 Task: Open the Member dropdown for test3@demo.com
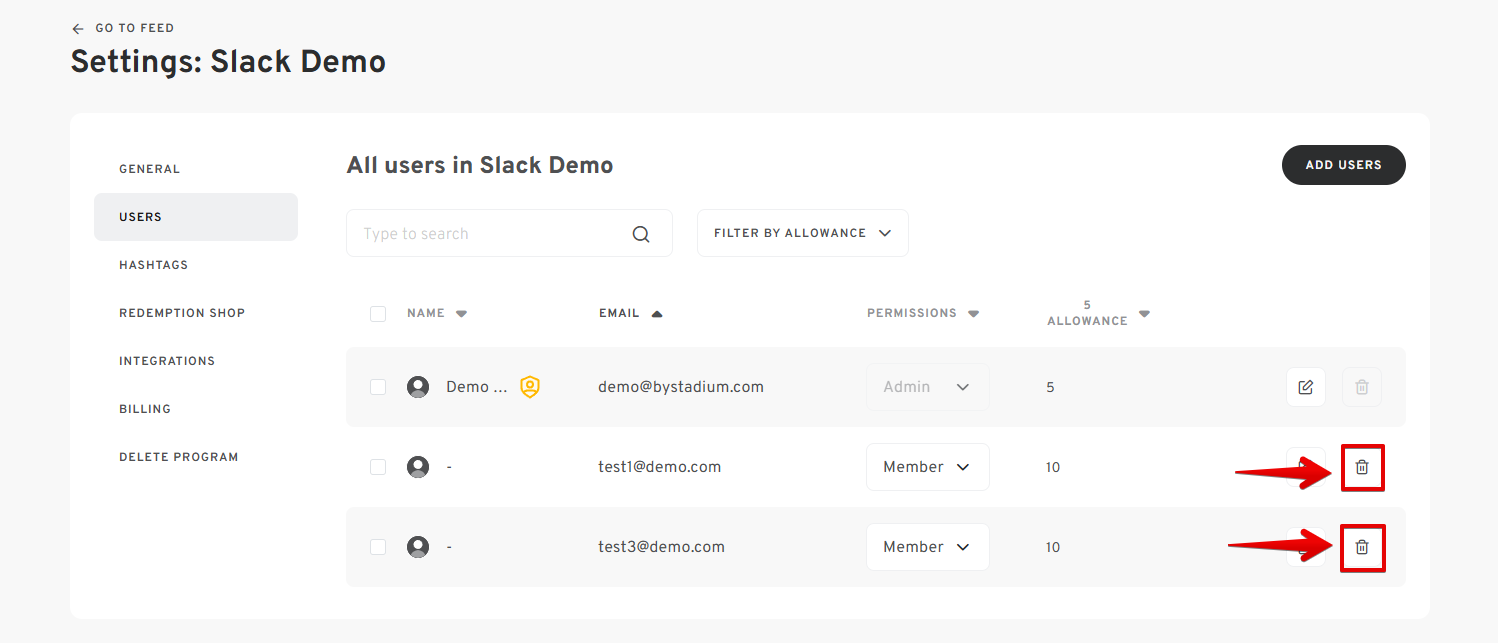(x=927, y=547)
